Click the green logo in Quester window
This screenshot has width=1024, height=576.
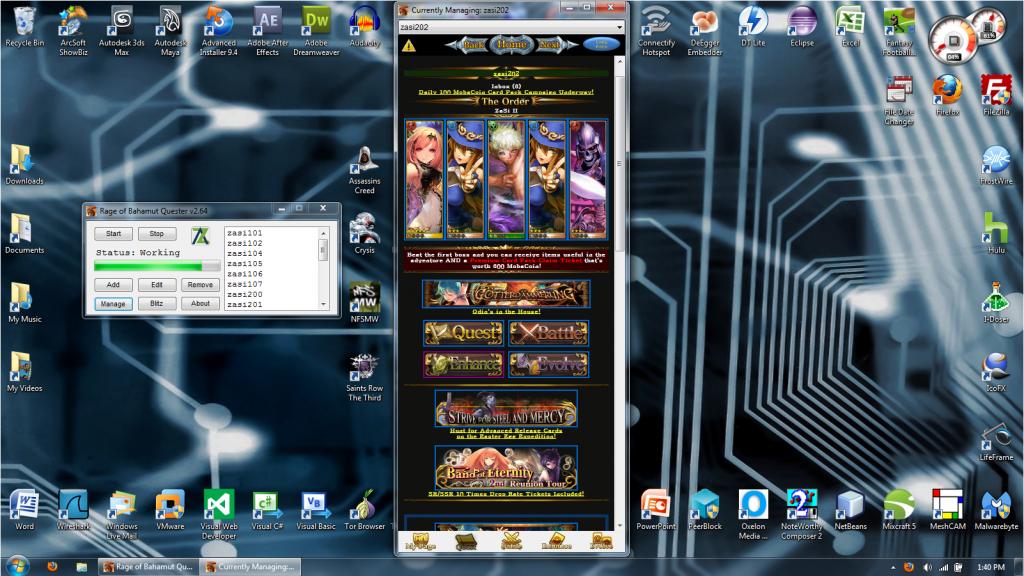click(200, 235)
